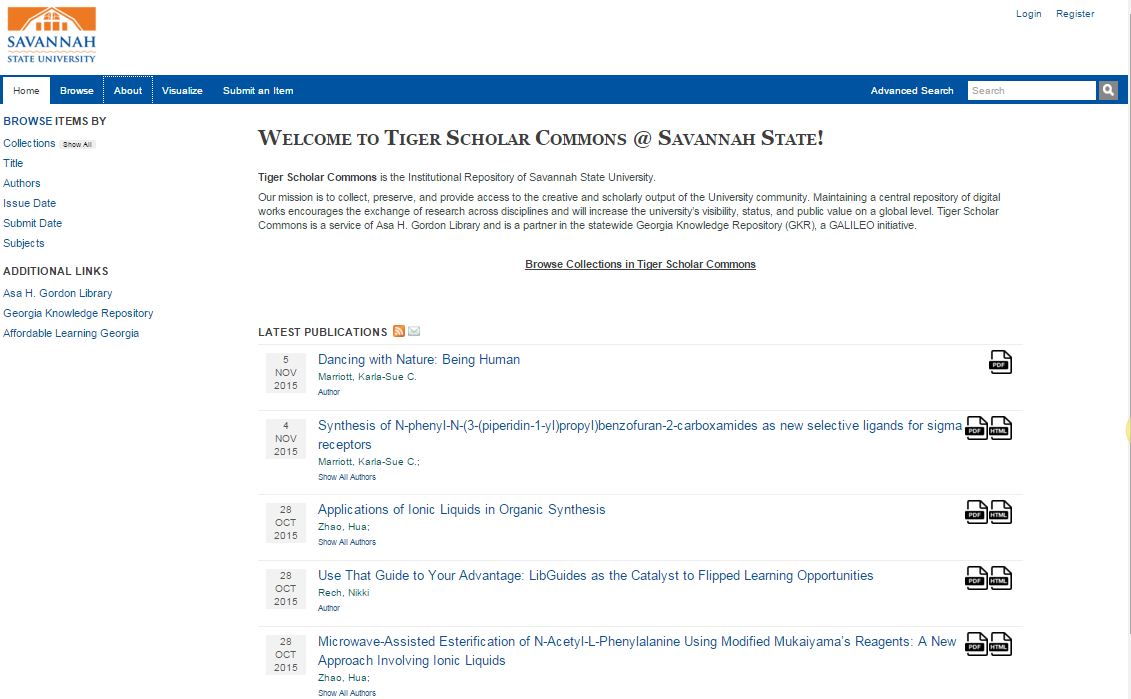Go to the Home tab

click(x=26, y=91)
